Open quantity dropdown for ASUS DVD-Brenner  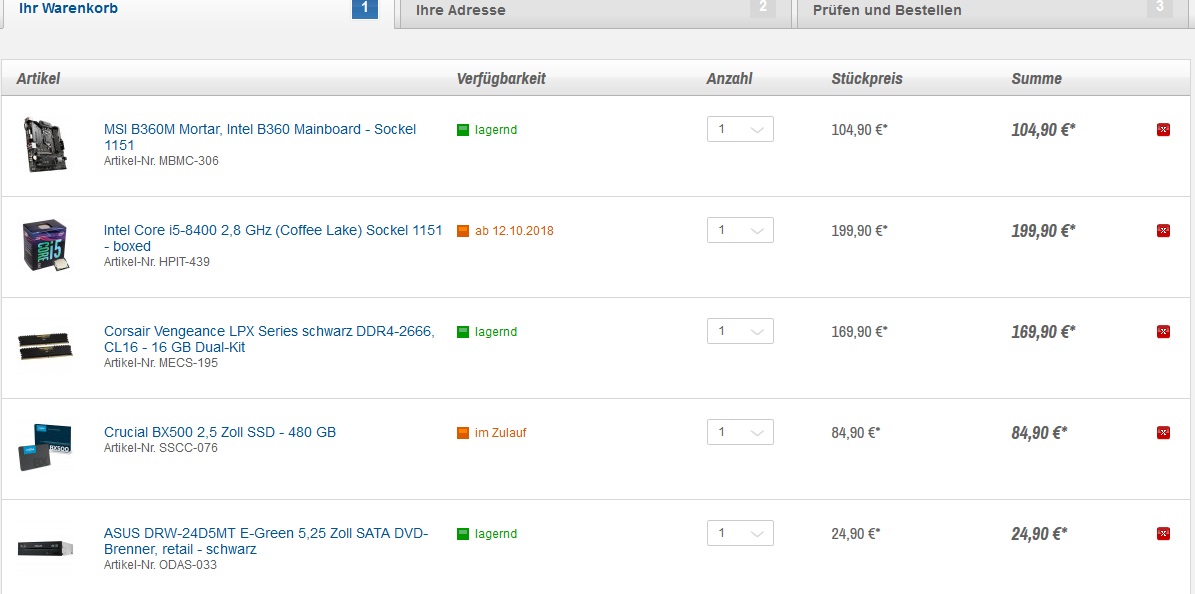click(x=740, y=533)
